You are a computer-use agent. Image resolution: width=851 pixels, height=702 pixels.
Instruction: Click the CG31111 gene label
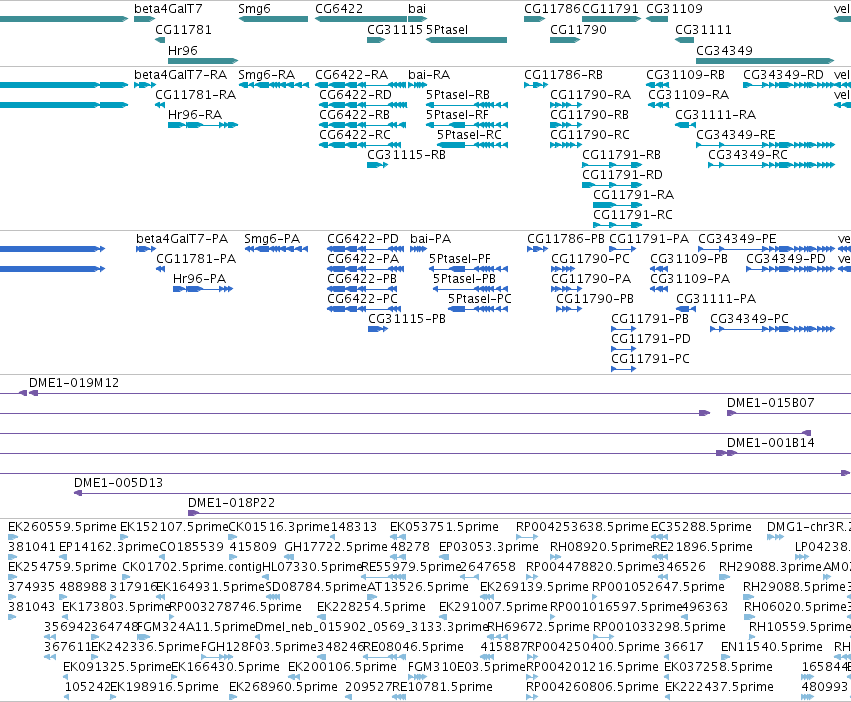click(x=703, y=29)
